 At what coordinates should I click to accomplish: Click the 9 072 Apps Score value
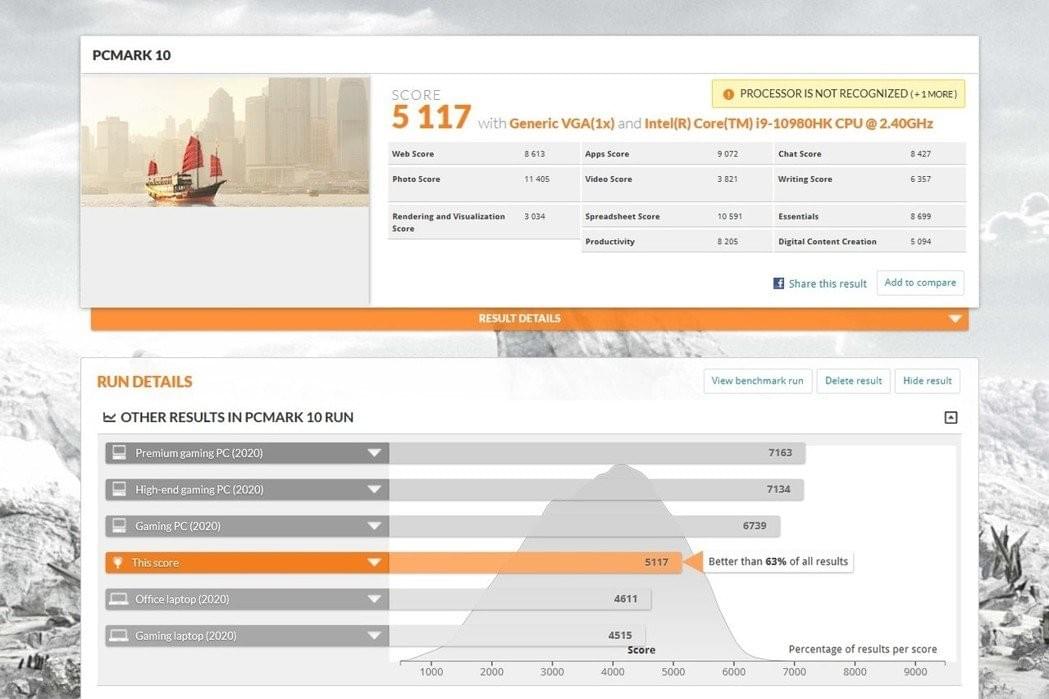click(x=727, y=154)
